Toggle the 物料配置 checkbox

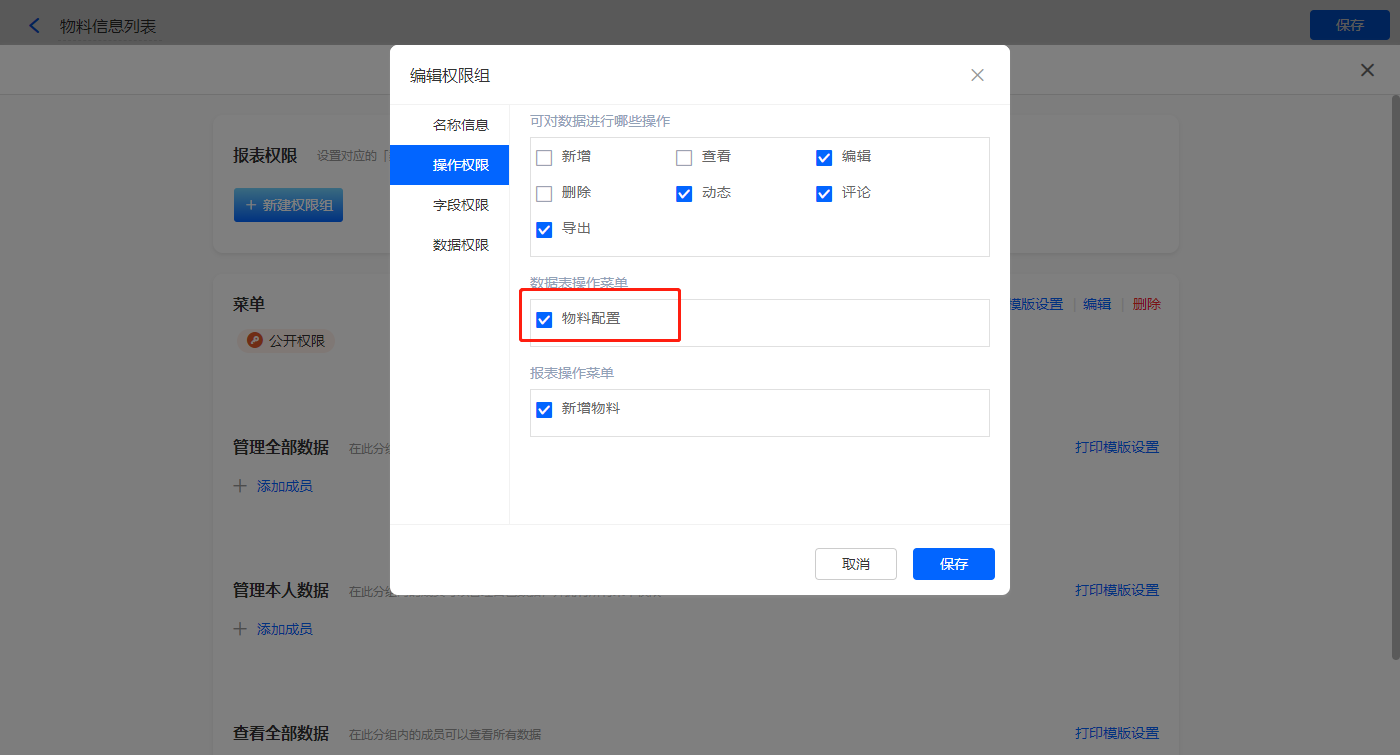(544, 319)
